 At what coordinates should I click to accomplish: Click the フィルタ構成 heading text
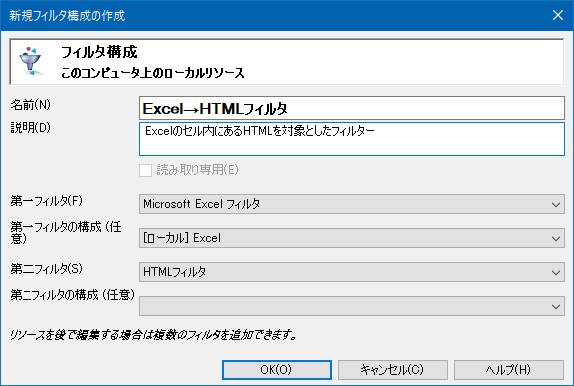pyautogui.click(x=99, y=52)
